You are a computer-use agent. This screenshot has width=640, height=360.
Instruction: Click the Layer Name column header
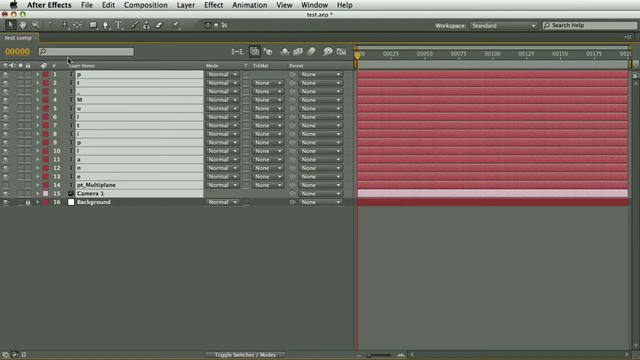click(82, 65)
